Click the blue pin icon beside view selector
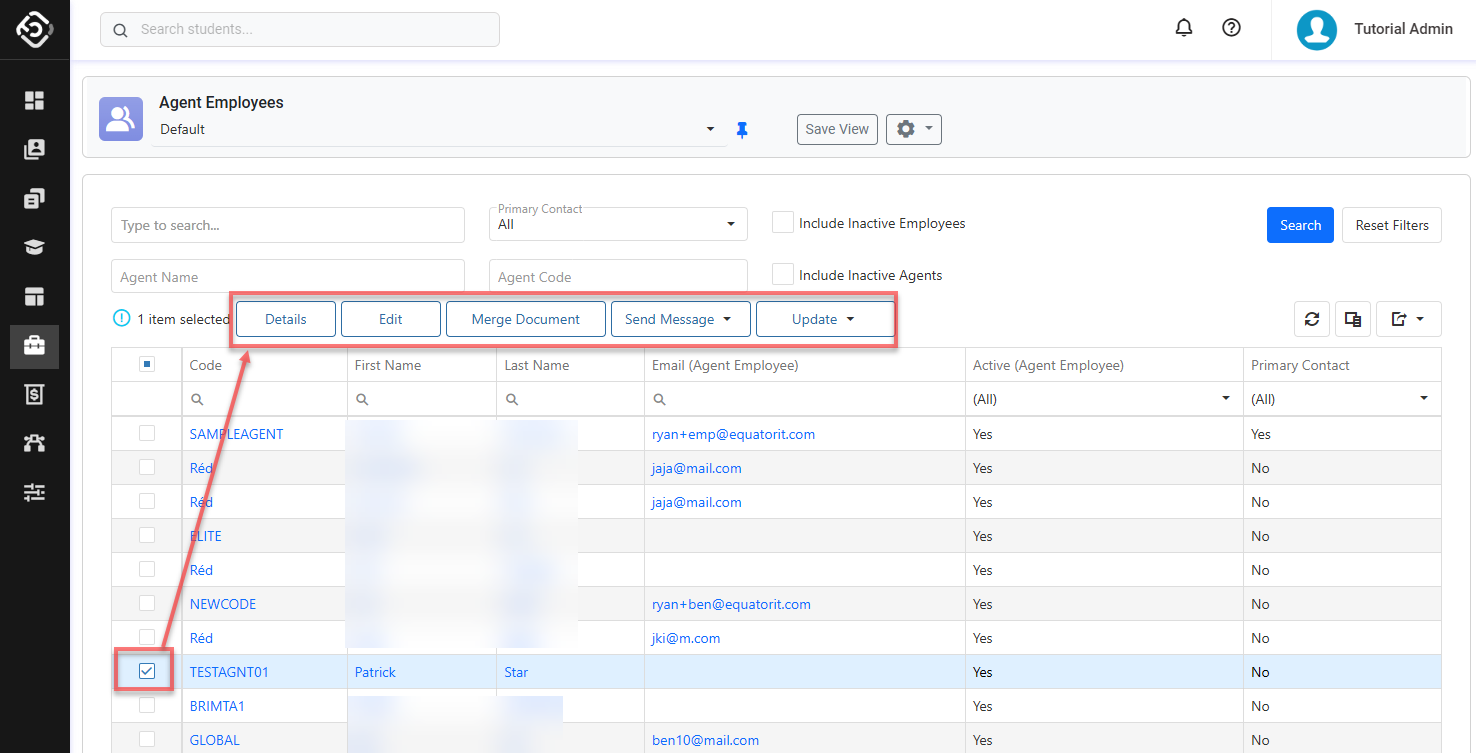The height and width of the screenshot is (753, 1476). [742, 130]
